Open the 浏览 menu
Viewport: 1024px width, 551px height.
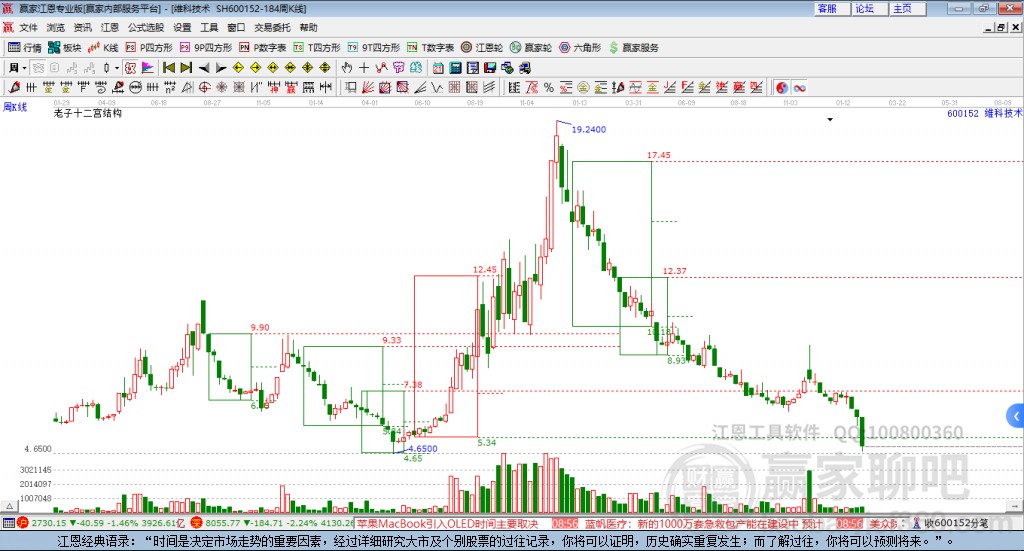point(56,27)
